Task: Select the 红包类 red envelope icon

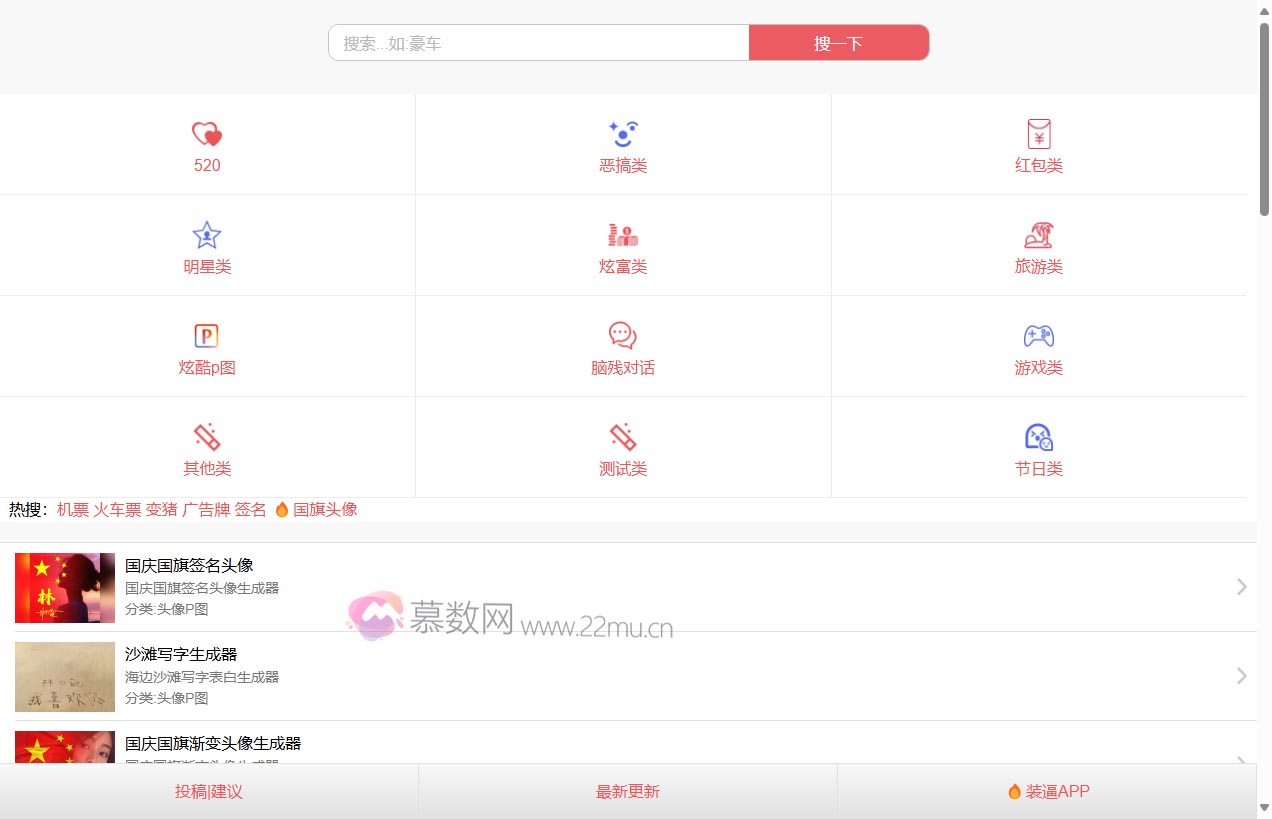Action: (x=1039, y=134)
